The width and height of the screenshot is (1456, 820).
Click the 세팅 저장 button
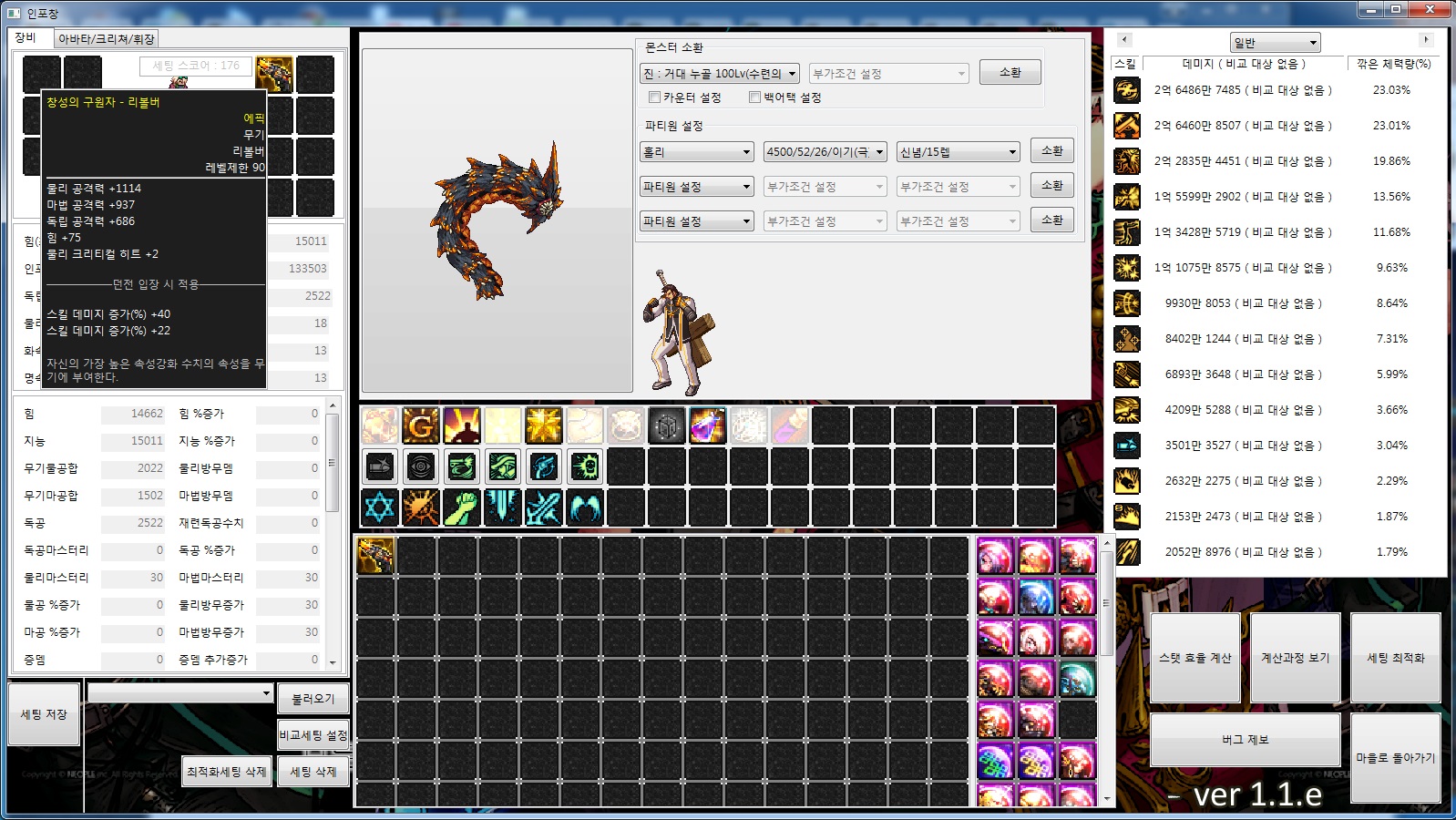click(44, 714)
